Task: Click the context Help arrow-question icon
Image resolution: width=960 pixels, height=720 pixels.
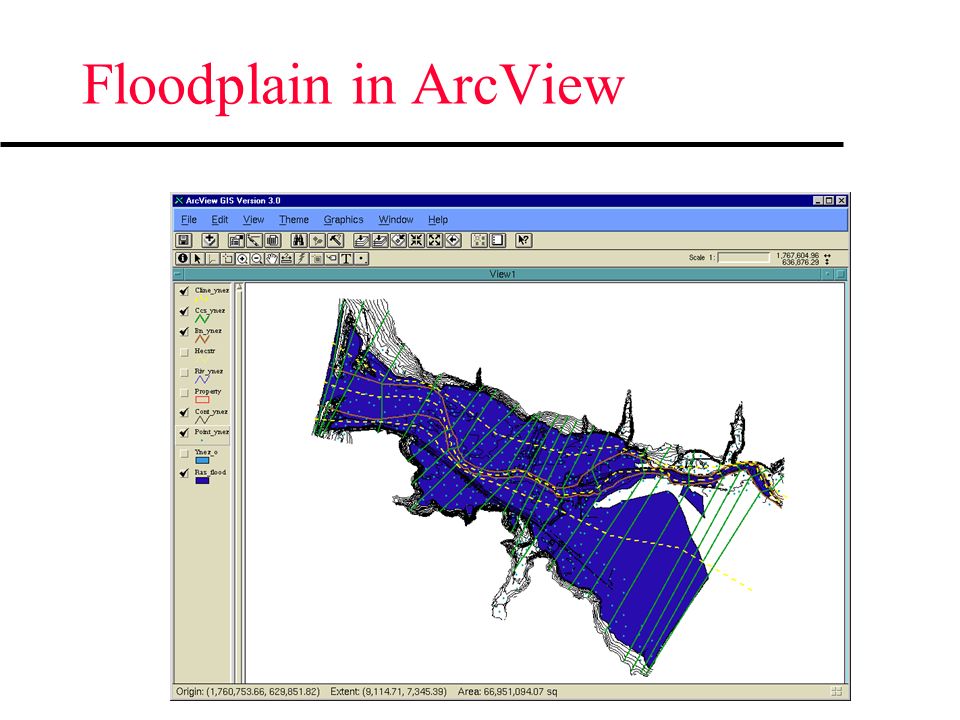Action: 523,240
